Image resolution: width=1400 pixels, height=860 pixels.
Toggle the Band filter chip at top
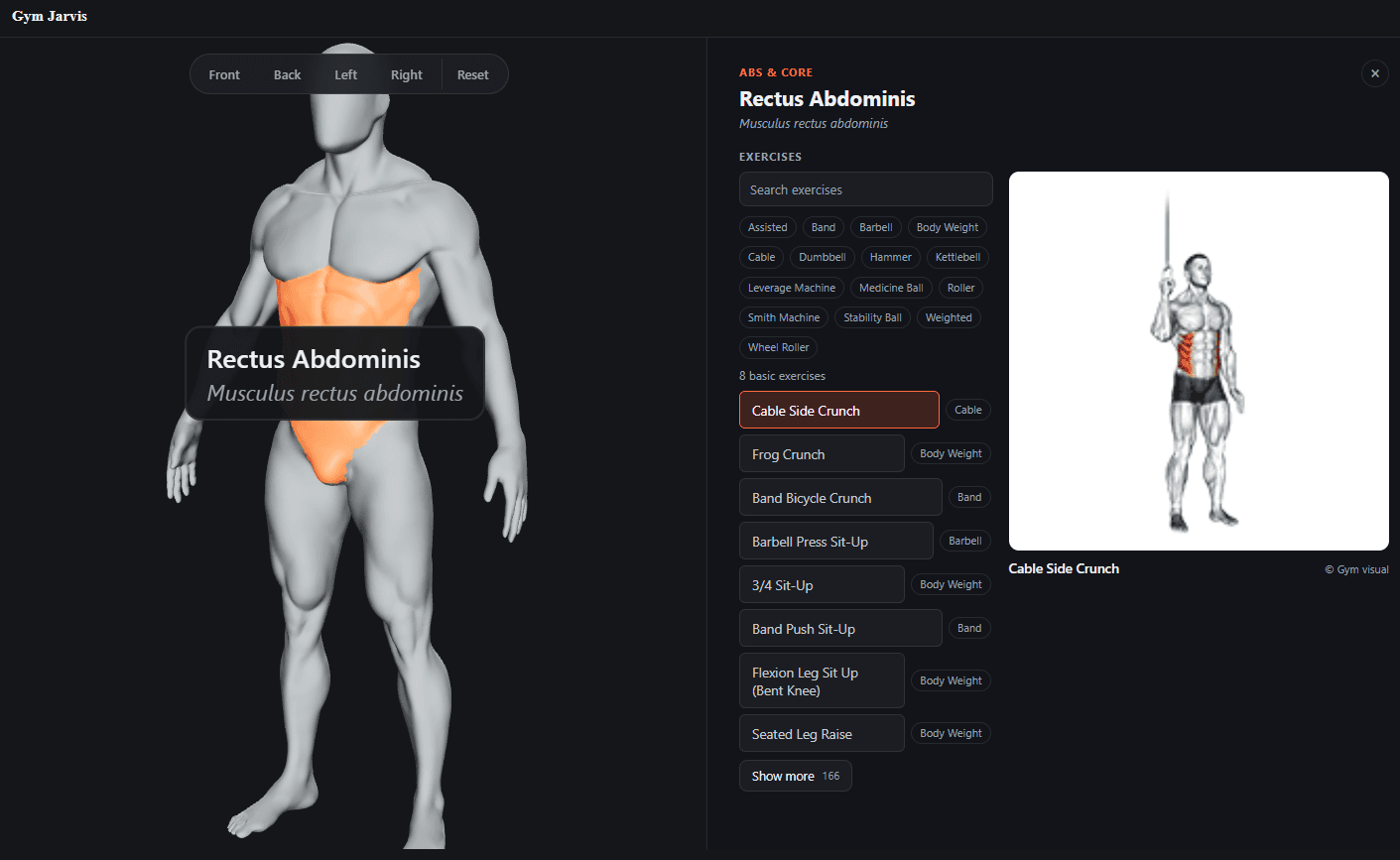pyautogui.click(x=824, y=227)
